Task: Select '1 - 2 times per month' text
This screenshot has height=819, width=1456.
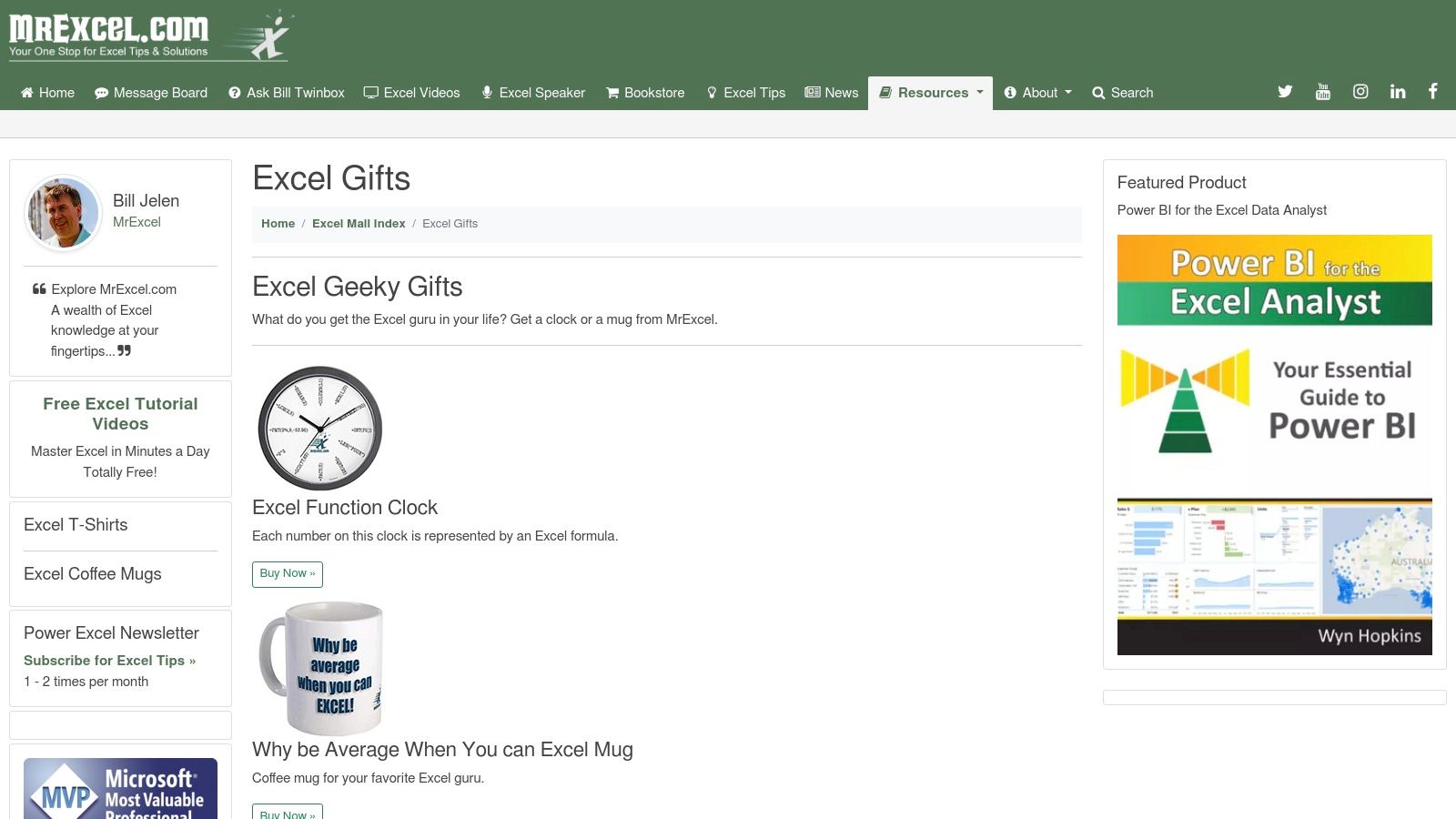Action: (x=86, y=682)
